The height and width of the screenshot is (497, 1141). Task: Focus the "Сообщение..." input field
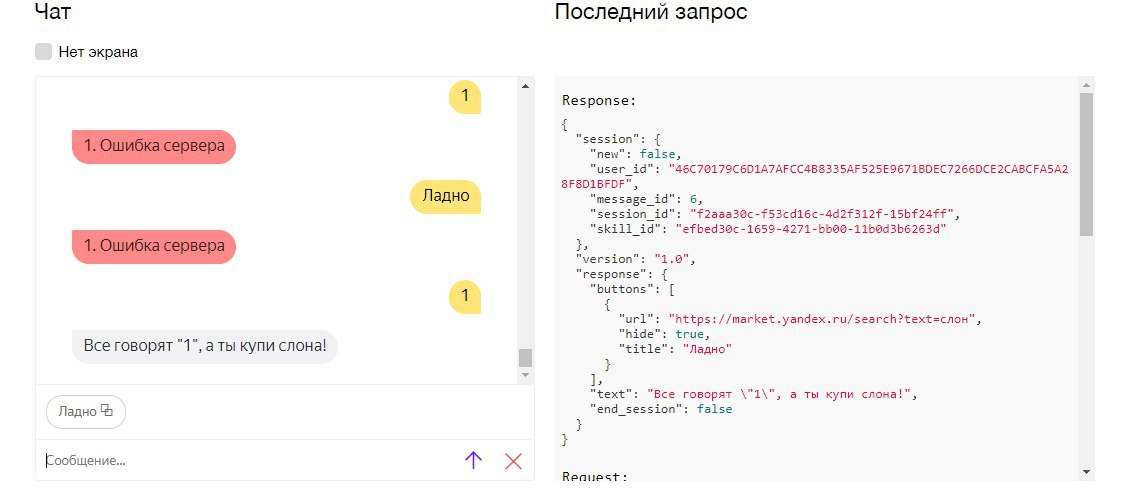pos(247,461)
